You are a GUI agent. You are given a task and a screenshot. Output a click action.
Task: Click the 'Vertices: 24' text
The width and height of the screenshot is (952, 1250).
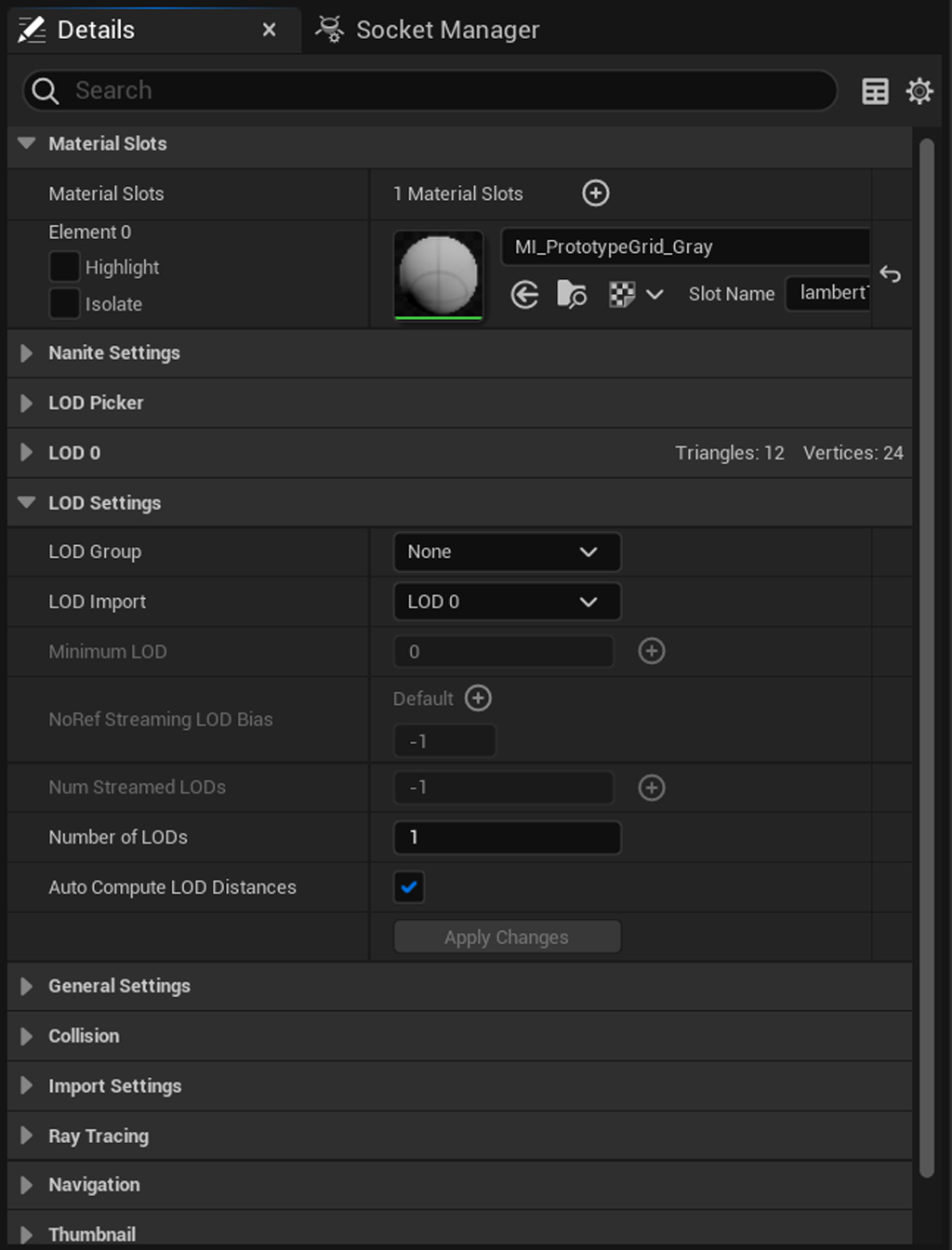(853, 453)
